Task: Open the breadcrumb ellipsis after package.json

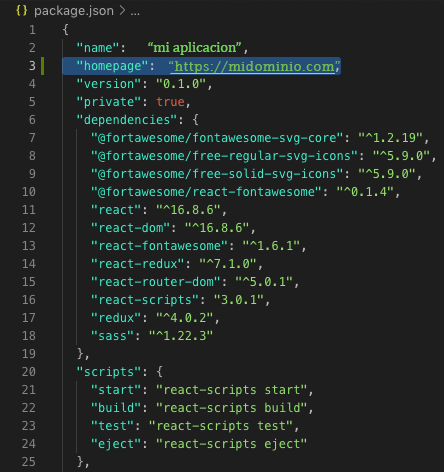Action: coord(135,12)
